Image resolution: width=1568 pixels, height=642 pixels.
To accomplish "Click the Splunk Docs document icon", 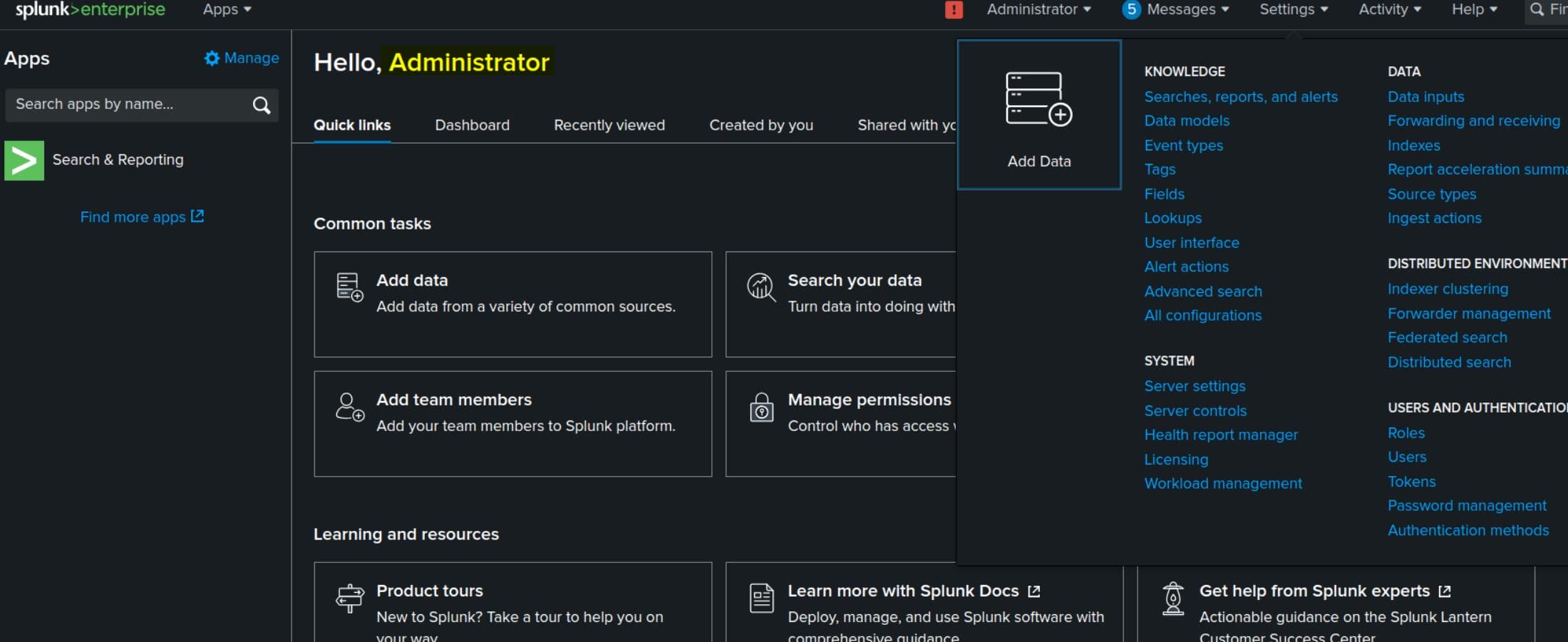I will (761, 598).
